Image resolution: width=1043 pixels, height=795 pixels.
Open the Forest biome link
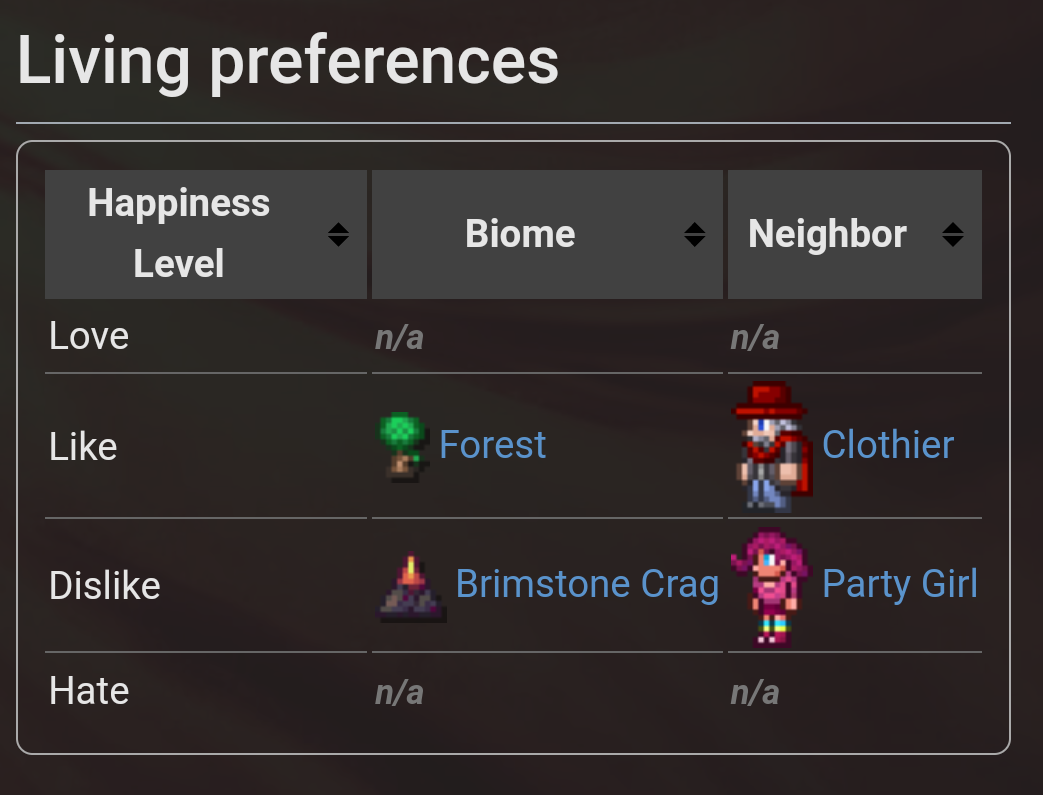[x=492, y=444]
